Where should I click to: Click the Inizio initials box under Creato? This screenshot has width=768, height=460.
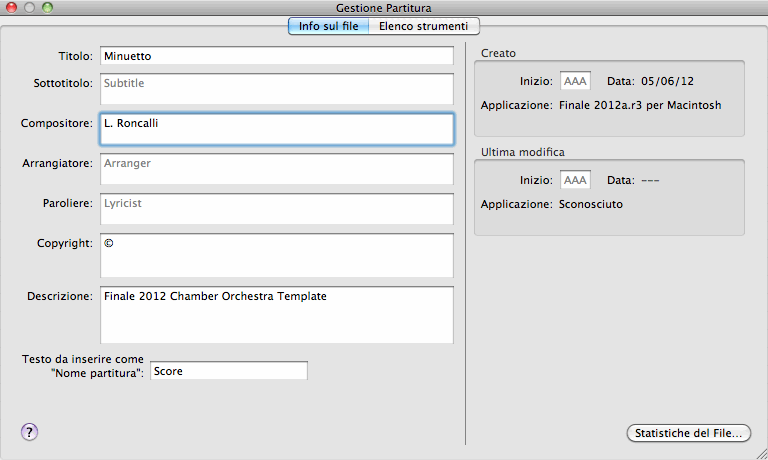575,80
